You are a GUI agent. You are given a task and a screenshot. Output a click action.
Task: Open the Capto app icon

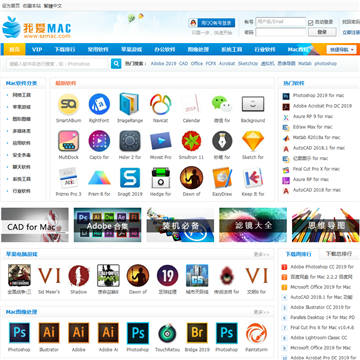tap(99, 141)
